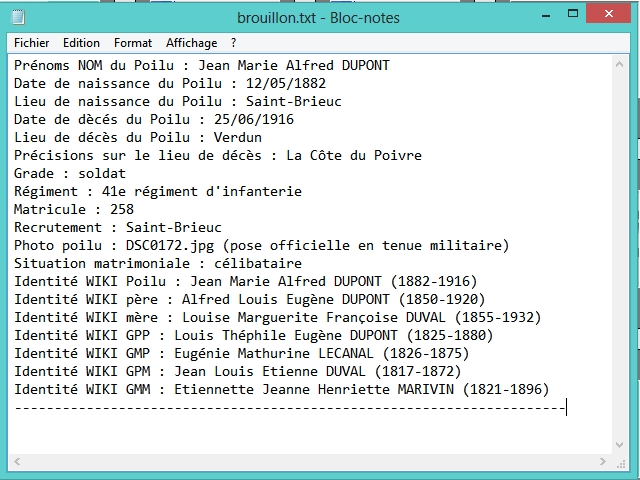Open the Affichage menu
This screenshot has height=480, width=640.
[191, 43]
